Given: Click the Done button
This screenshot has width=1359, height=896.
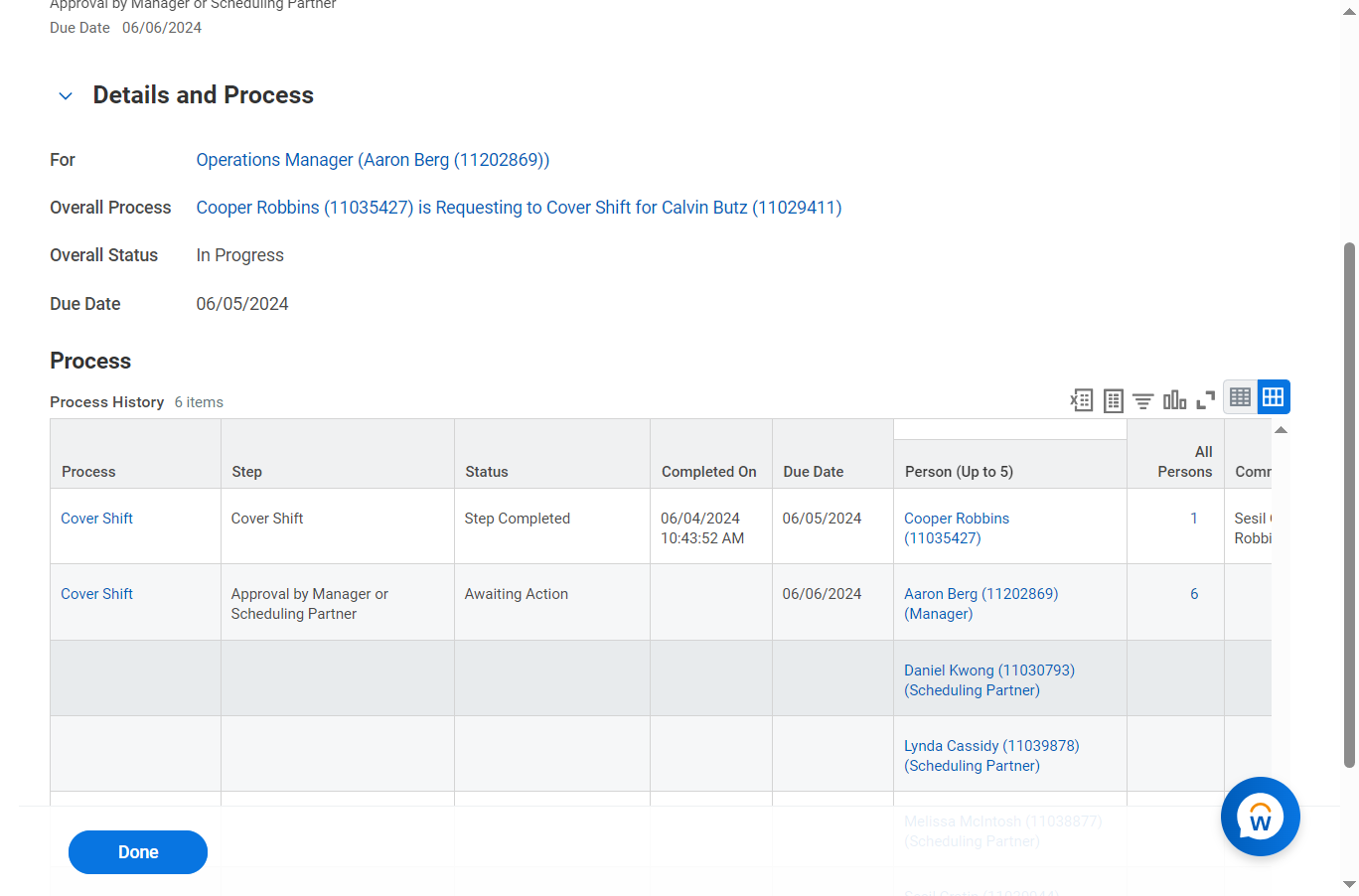Looking at the screenshot, I should point(138,852).
